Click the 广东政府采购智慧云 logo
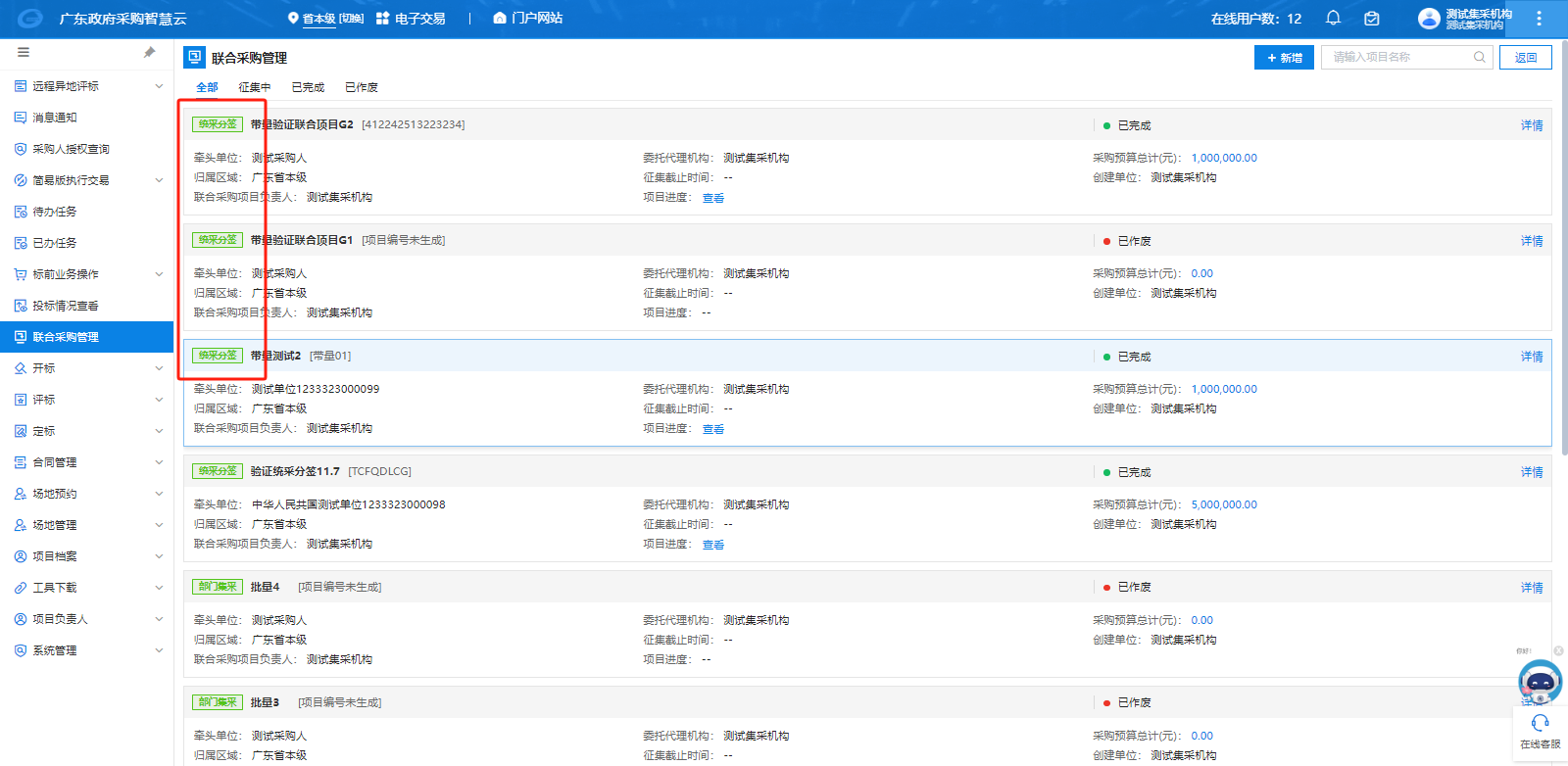1568x766 pixels. 30,19
